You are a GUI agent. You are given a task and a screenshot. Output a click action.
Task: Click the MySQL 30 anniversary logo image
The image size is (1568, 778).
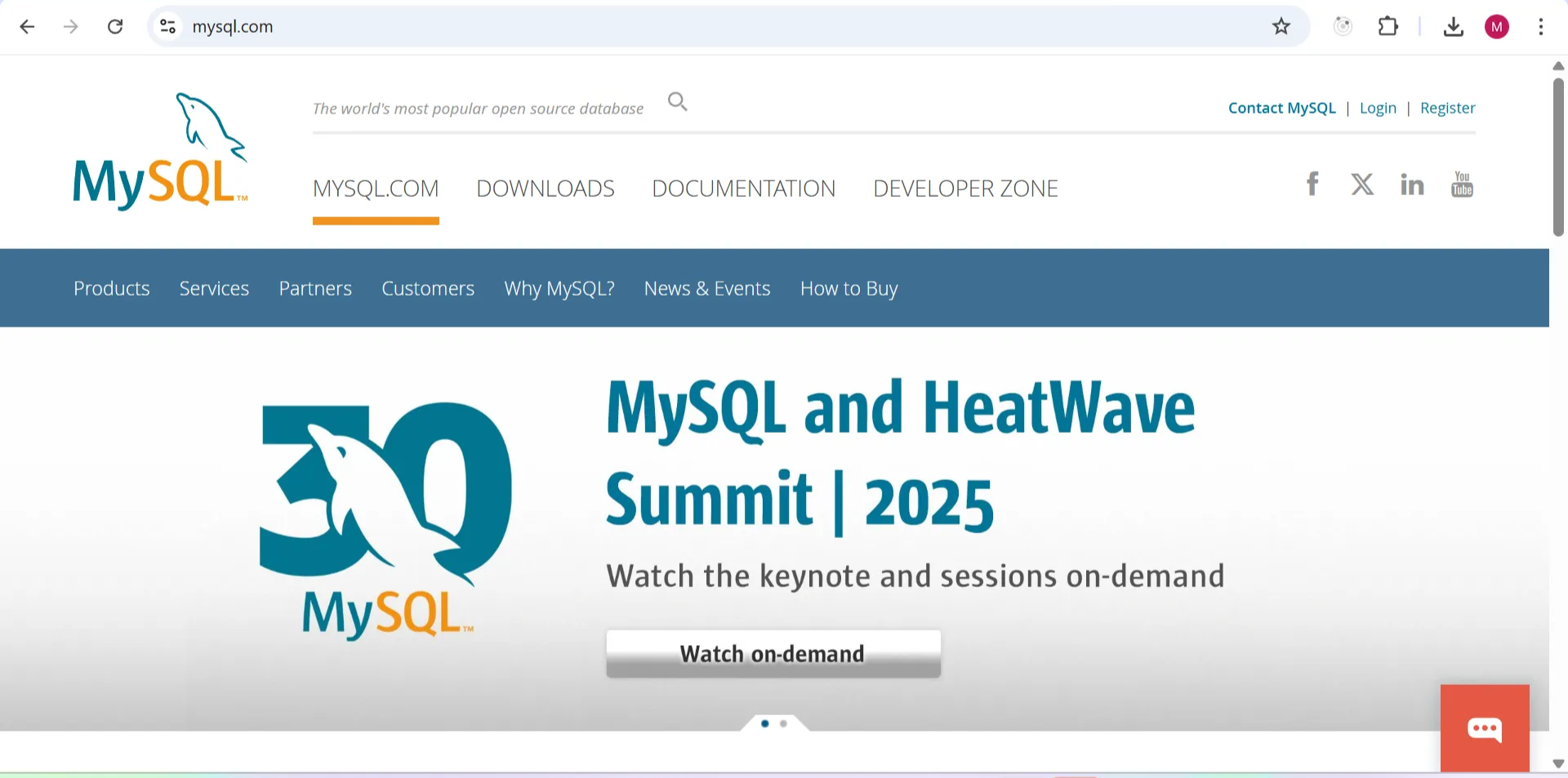click(x=385, y=520)
